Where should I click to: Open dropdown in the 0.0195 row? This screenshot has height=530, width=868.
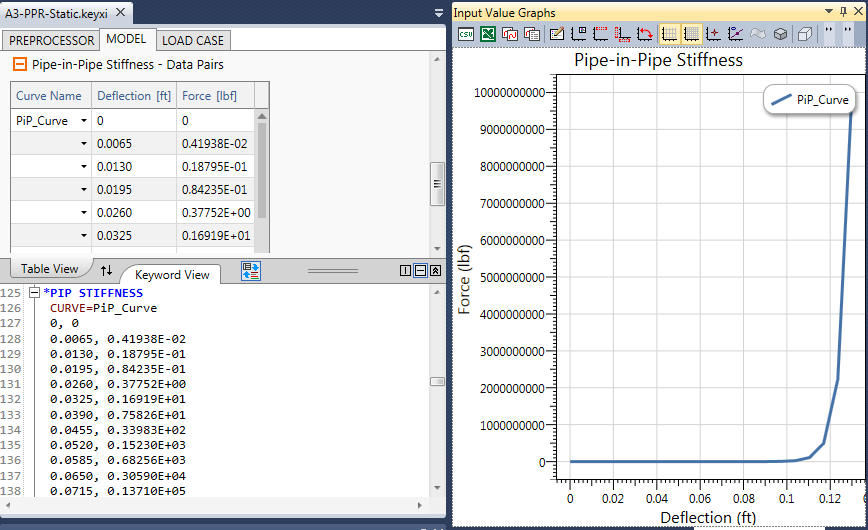tap(84, 190)
